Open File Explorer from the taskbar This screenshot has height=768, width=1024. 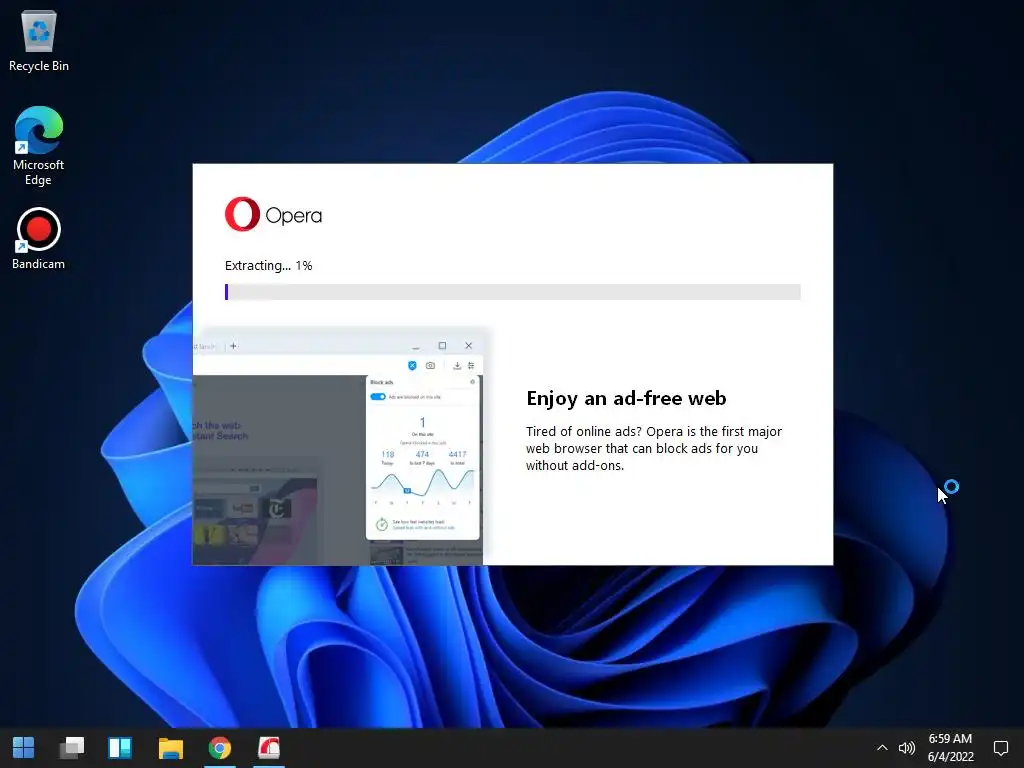point(170,748)
